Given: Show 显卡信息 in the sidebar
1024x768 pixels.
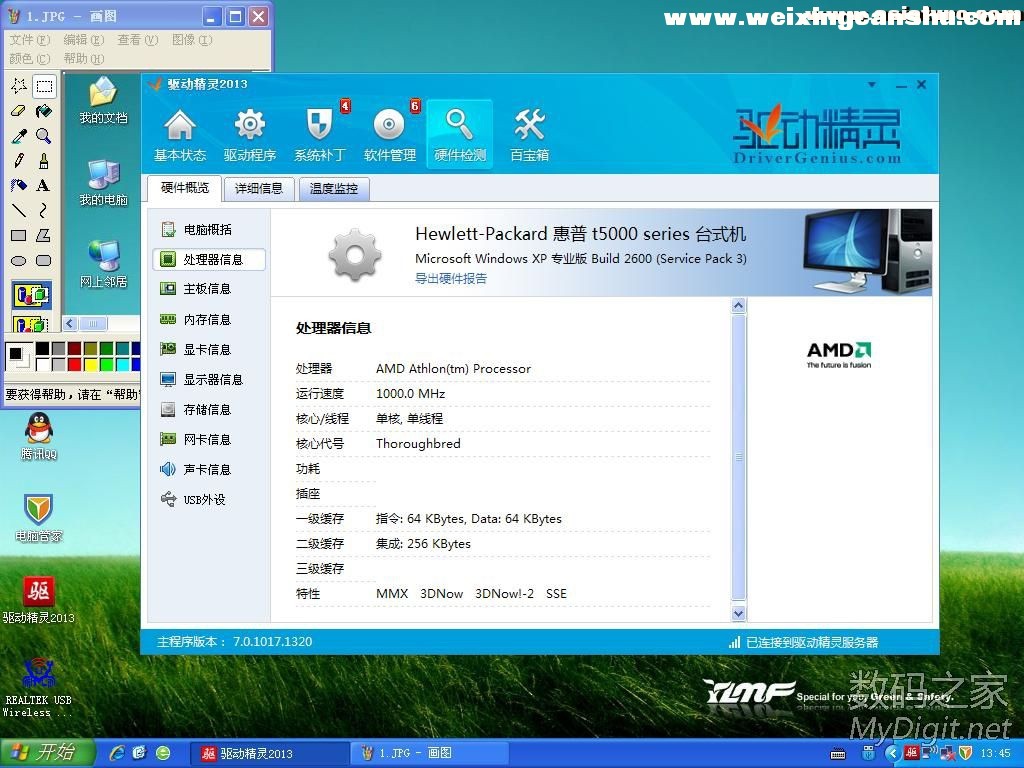Looking at the screenshot, I should (x=207, y=349).
